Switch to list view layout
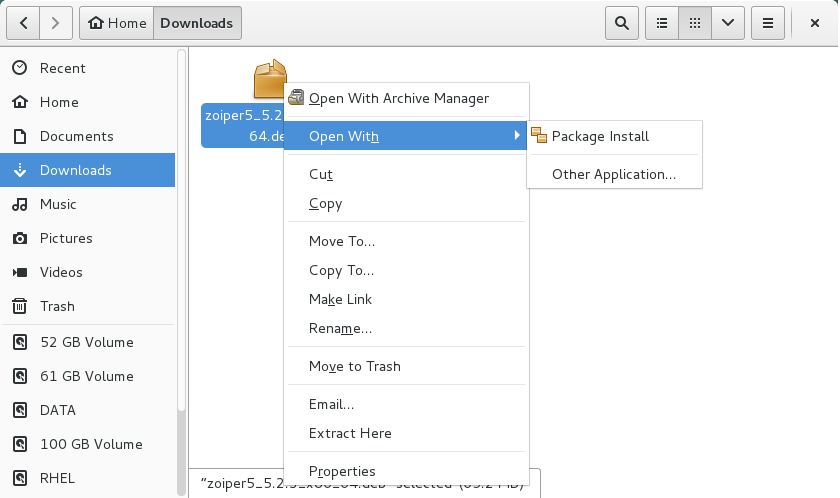 pos(661,22)
